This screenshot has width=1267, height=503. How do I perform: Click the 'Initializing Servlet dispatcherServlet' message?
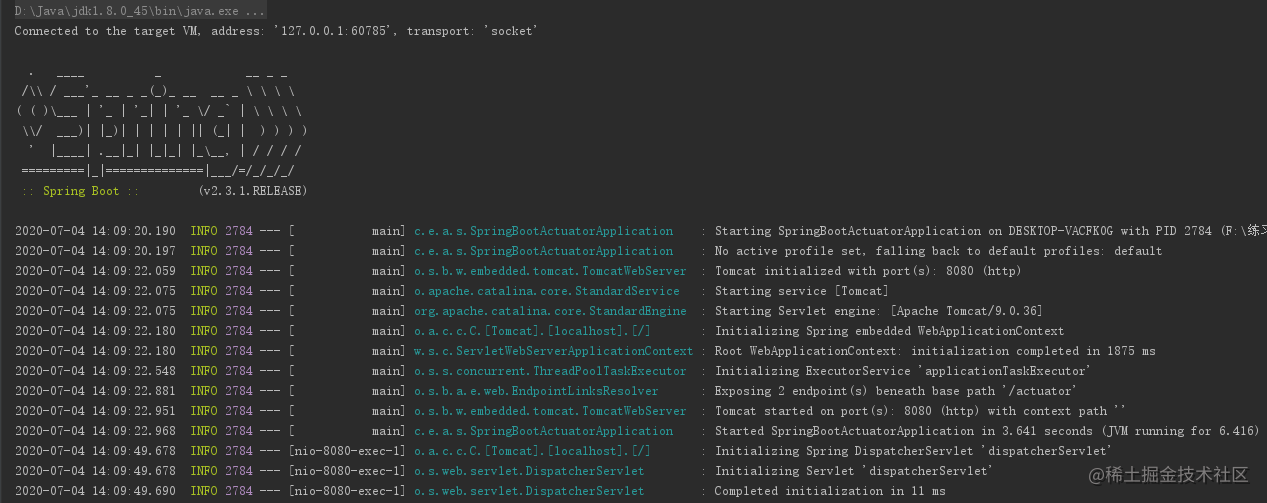854,471
